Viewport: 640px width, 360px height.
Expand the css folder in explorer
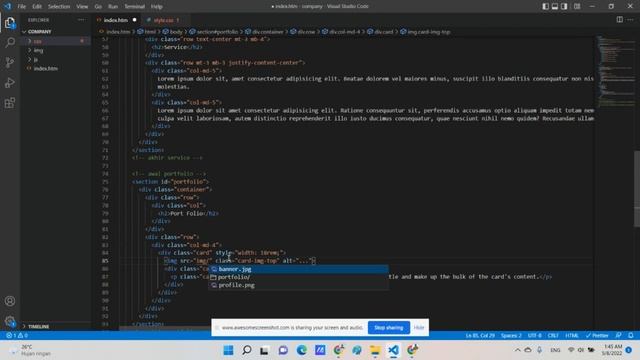coord(38,41)
